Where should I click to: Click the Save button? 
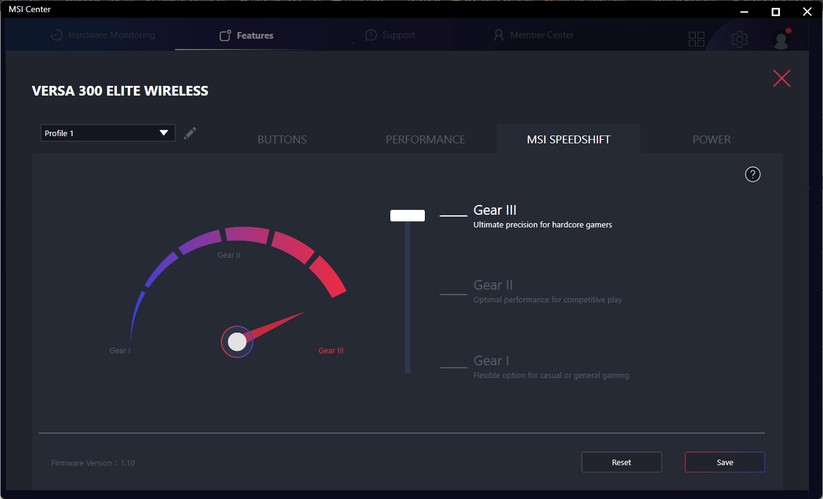725,462
